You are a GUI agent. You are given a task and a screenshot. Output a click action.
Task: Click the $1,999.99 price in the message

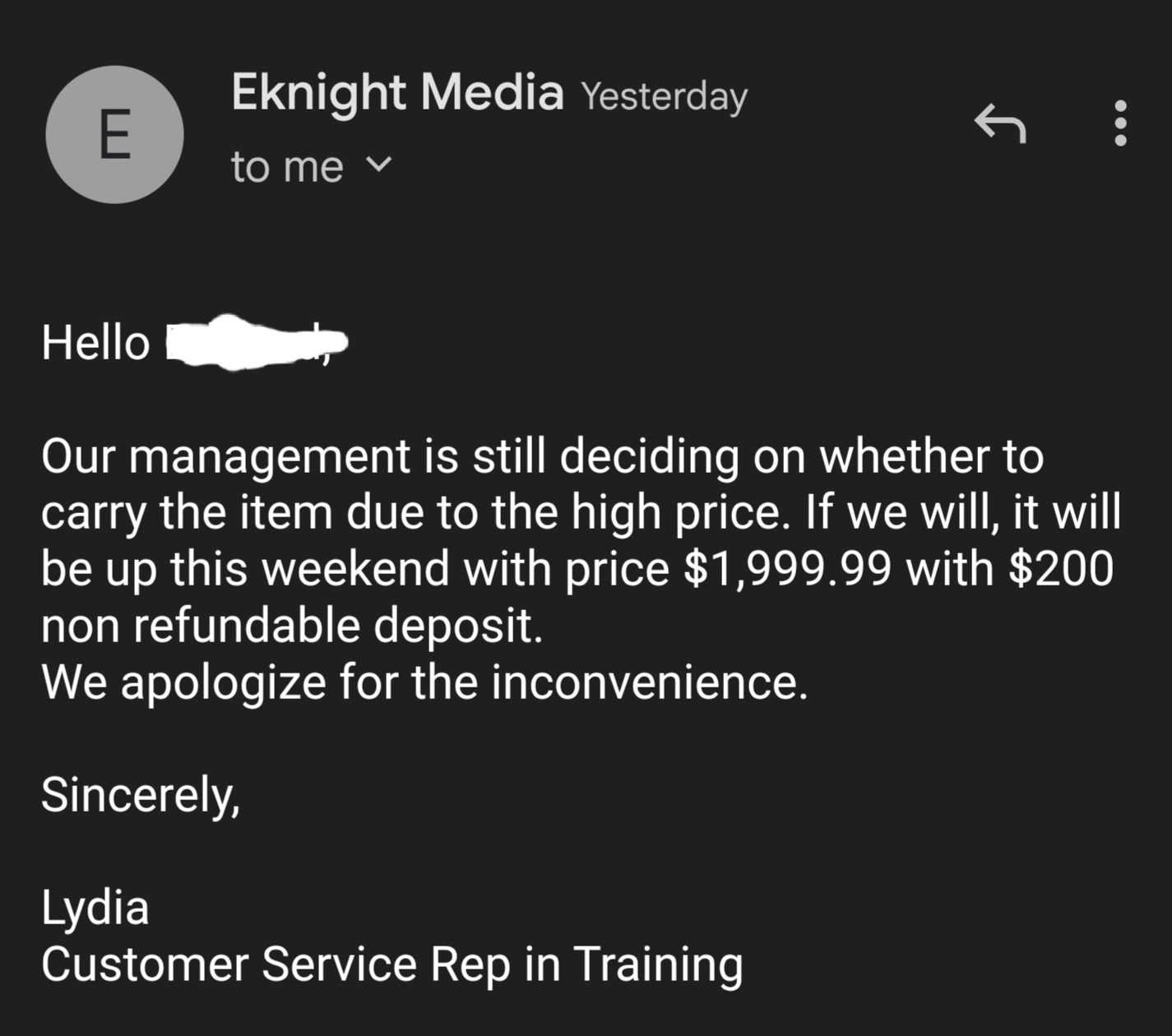[787, 569]
